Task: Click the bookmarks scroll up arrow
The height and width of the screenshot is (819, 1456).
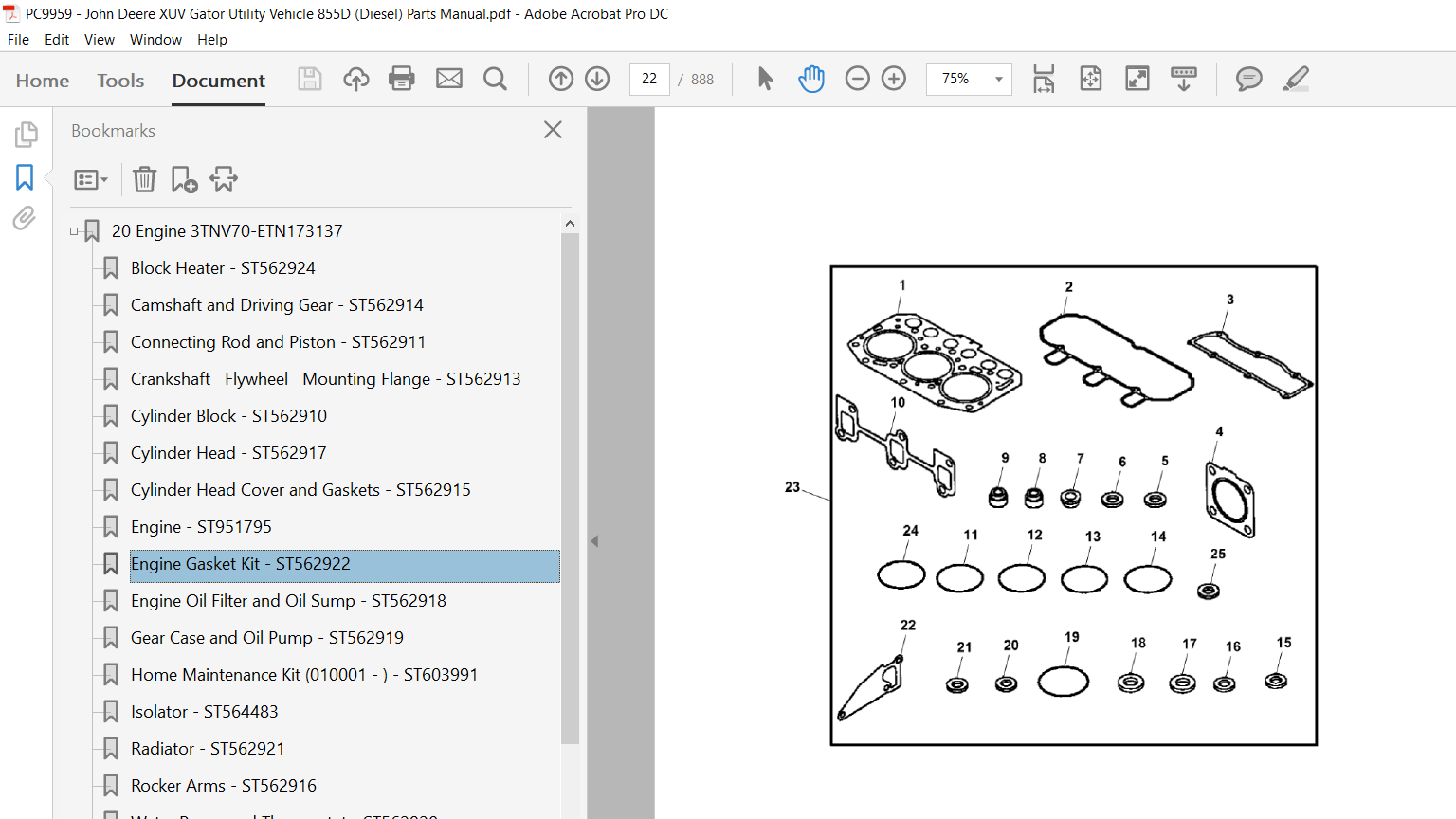Action: tap(570, 224)
